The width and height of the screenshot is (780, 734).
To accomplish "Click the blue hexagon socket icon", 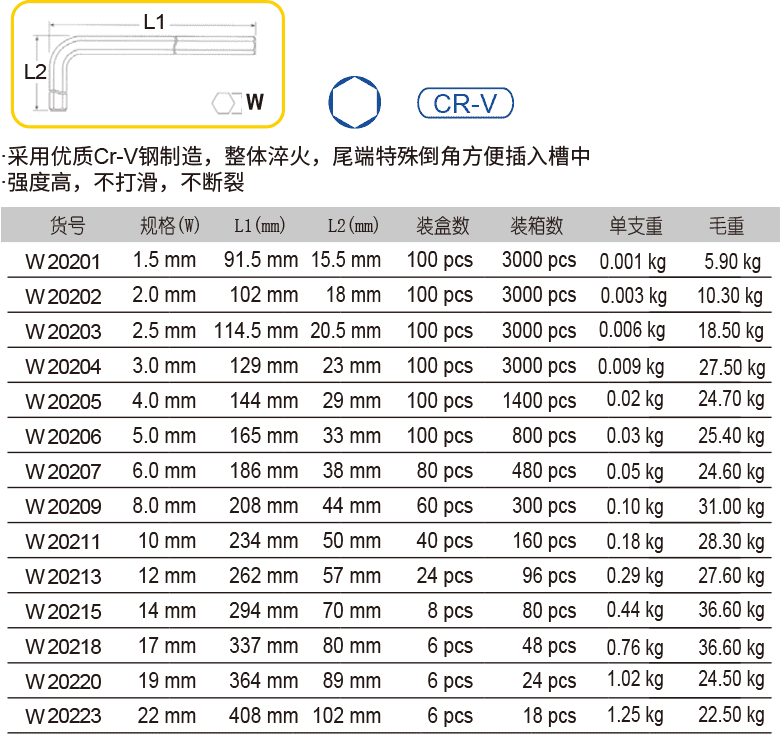I will coord(355,102).
